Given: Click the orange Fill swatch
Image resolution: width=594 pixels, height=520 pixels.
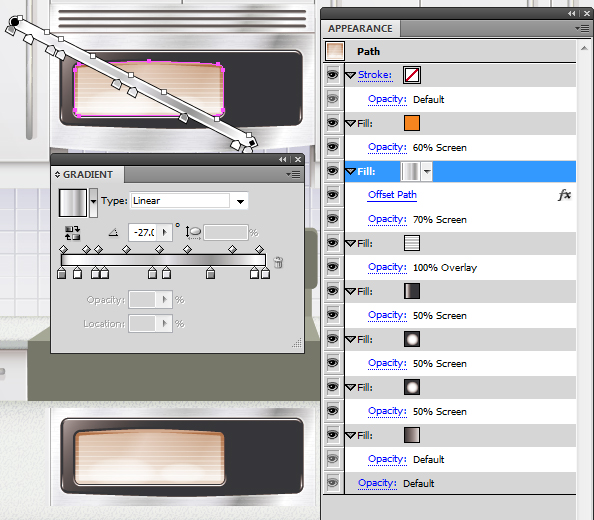Looking at the screenshot, I should (412, 123).
